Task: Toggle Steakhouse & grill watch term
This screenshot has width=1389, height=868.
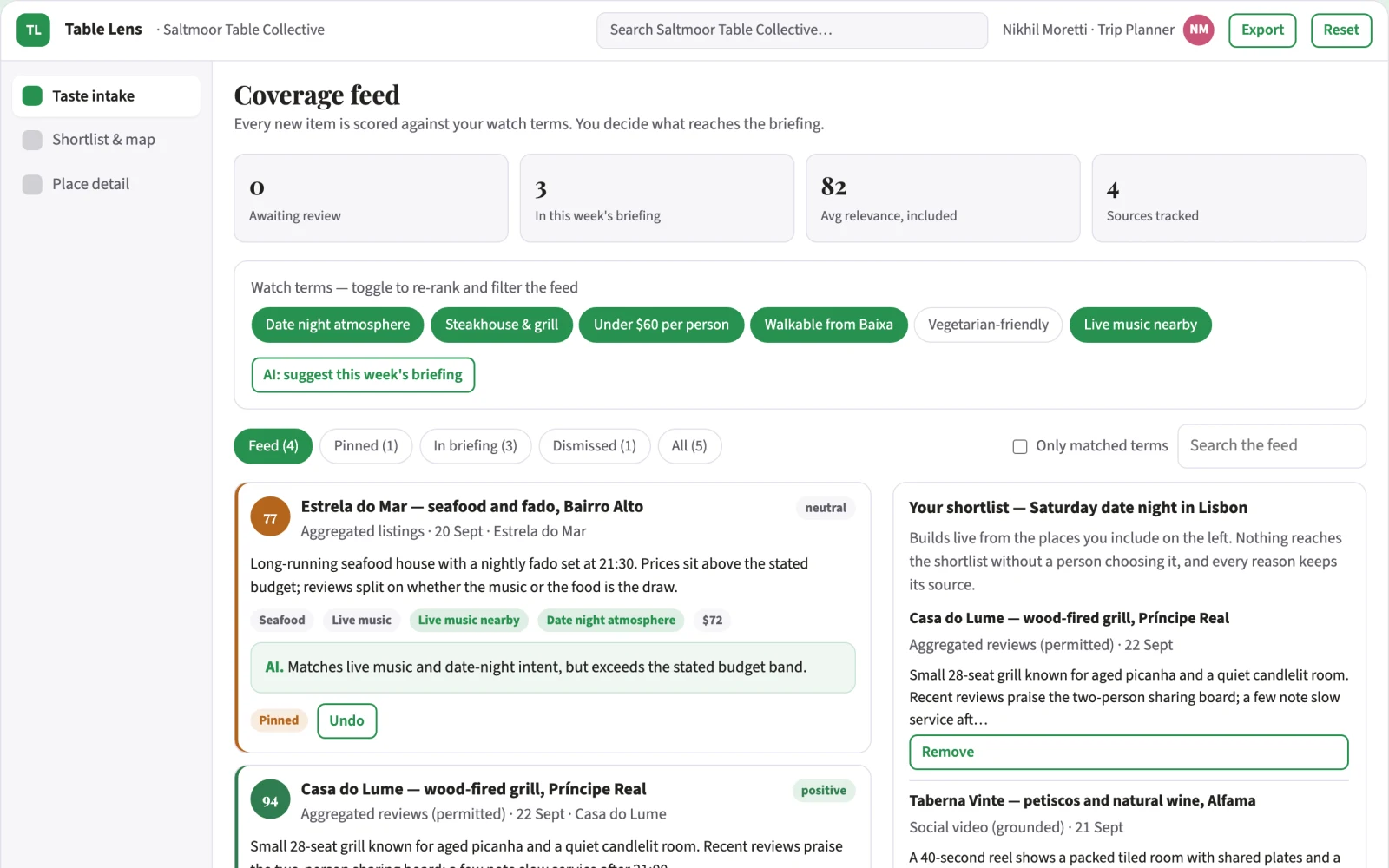Action: (502, 325)
